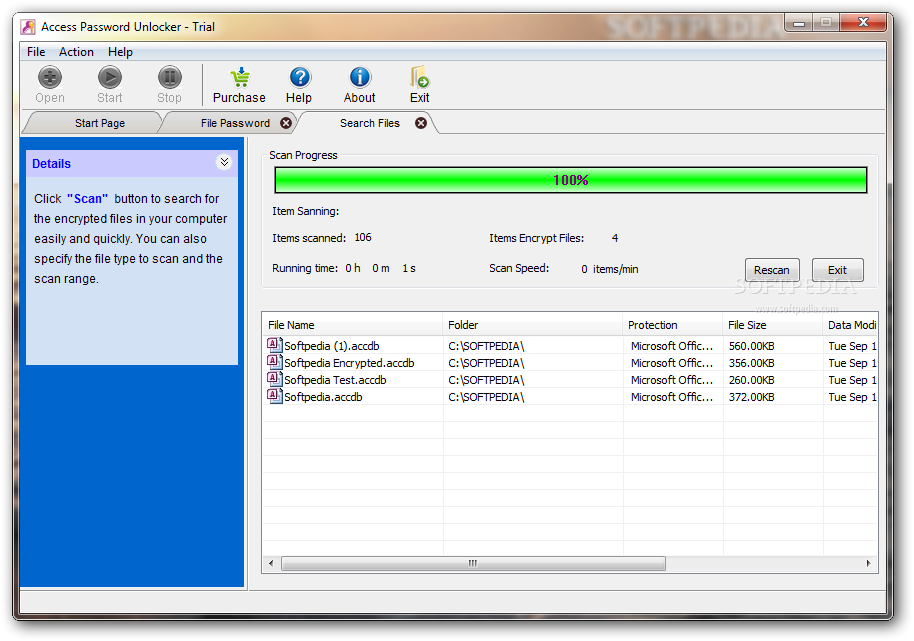This screenshot has width=914, height=641.
Task: Click the Exit button in Scan Progress
Action: pyautogui.click(x=838, y=270)
